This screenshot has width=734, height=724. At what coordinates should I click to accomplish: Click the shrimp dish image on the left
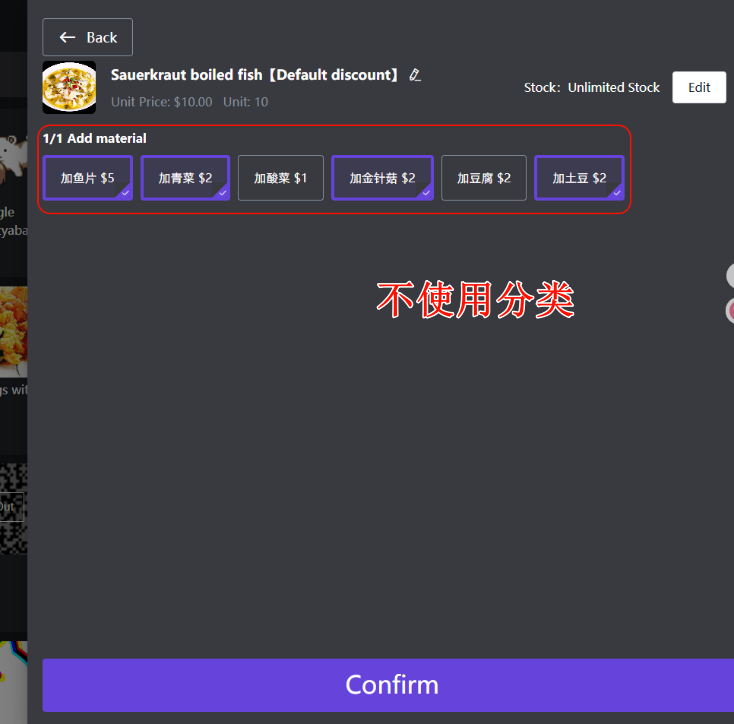point(13,330)
